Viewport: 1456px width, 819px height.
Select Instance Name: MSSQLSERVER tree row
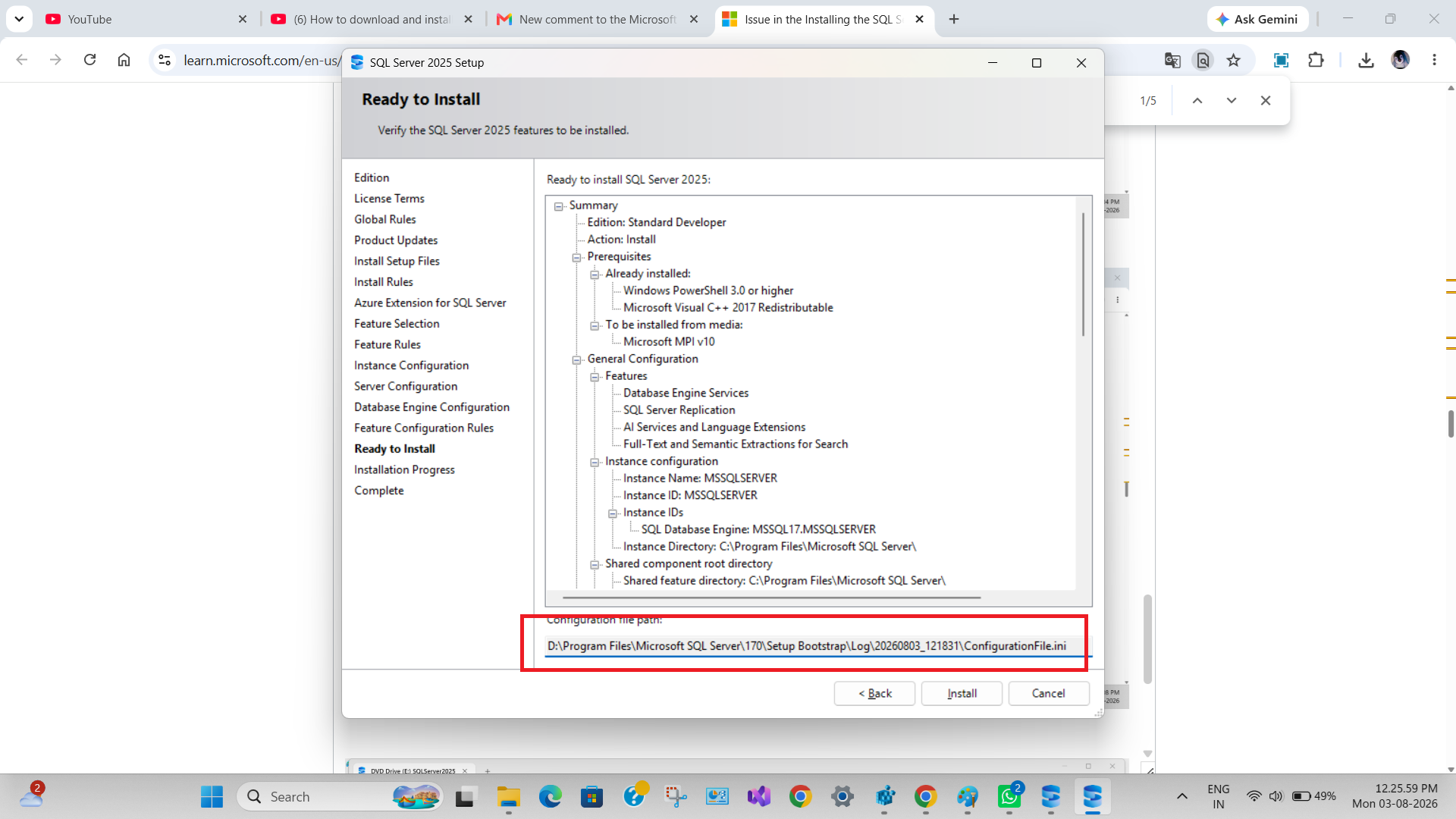pos(700,479)
